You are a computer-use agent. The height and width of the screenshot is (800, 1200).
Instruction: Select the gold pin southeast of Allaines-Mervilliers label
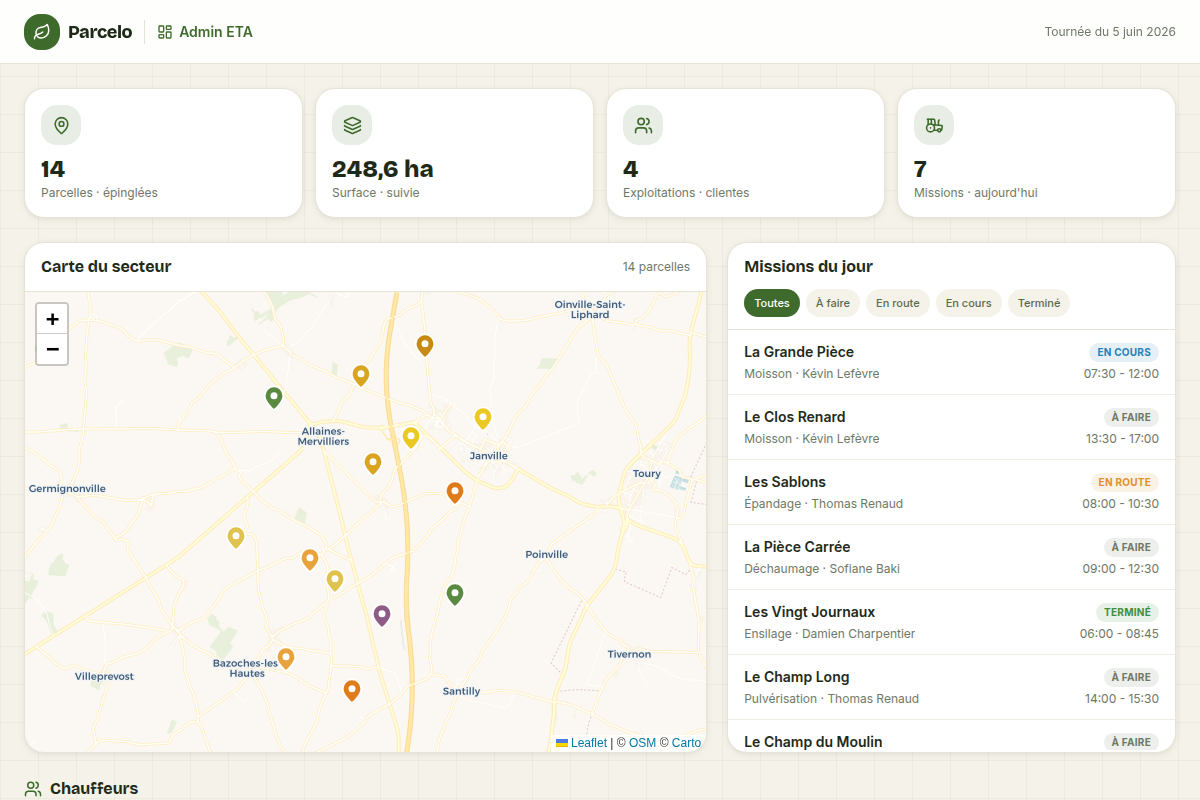[373, 463]
